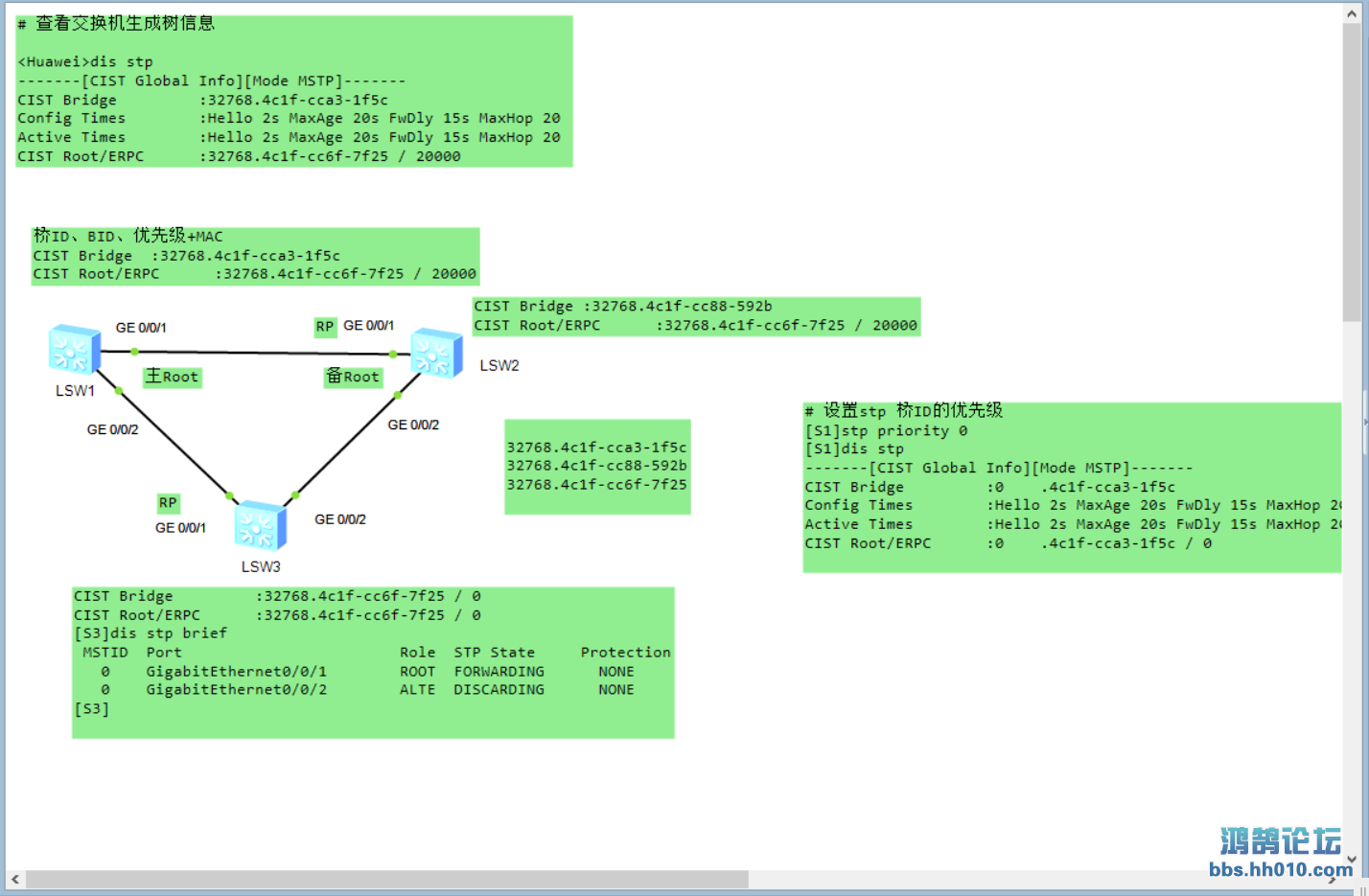The image size is (1369, 896).
Task: Click the '[S3]dis stp brief' command text
Action: pyautogui.click(x=151, y=633)
